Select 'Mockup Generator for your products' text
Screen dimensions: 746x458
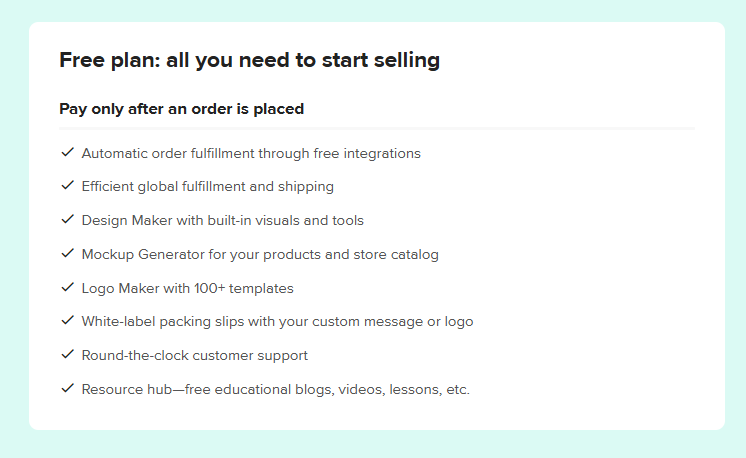click(260, 254)
